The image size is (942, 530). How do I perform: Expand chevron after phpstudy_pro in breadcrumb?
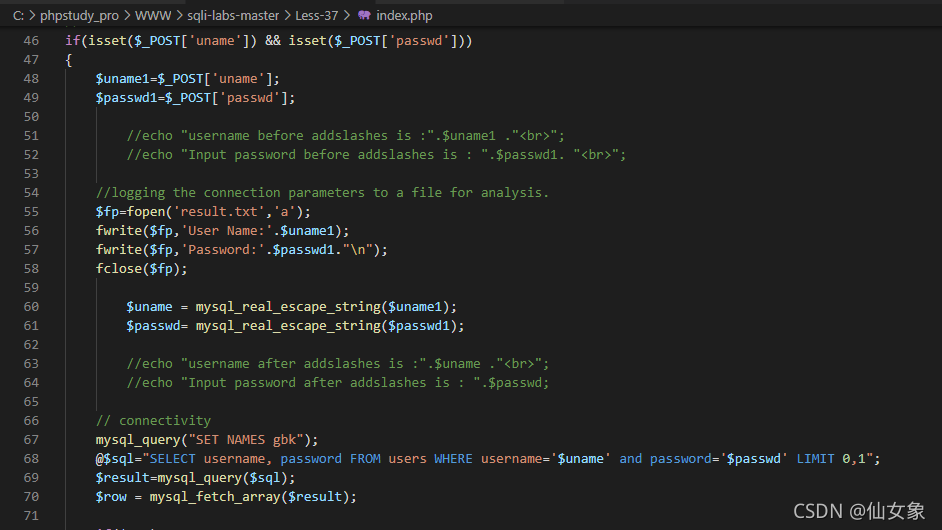[x=127, y=15]
